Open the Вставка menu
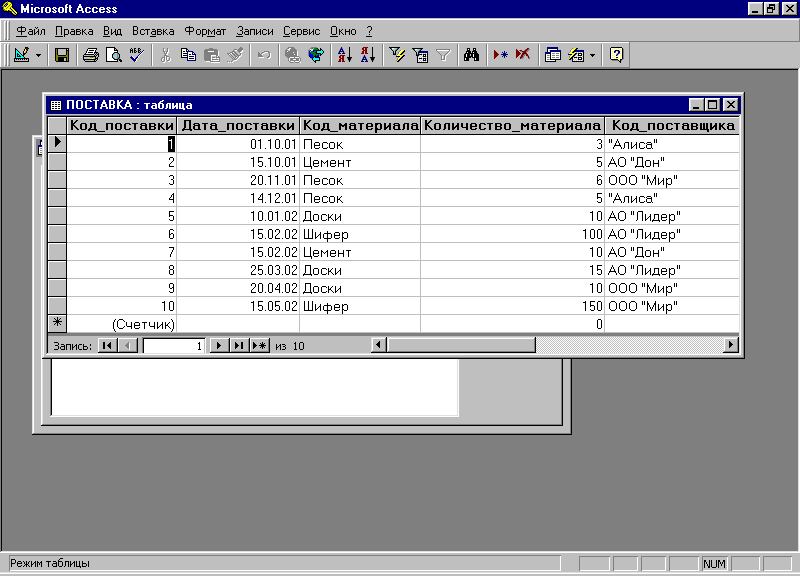This screenshot has height=576, width=800. pyautogui.click(x=153, y=31)
